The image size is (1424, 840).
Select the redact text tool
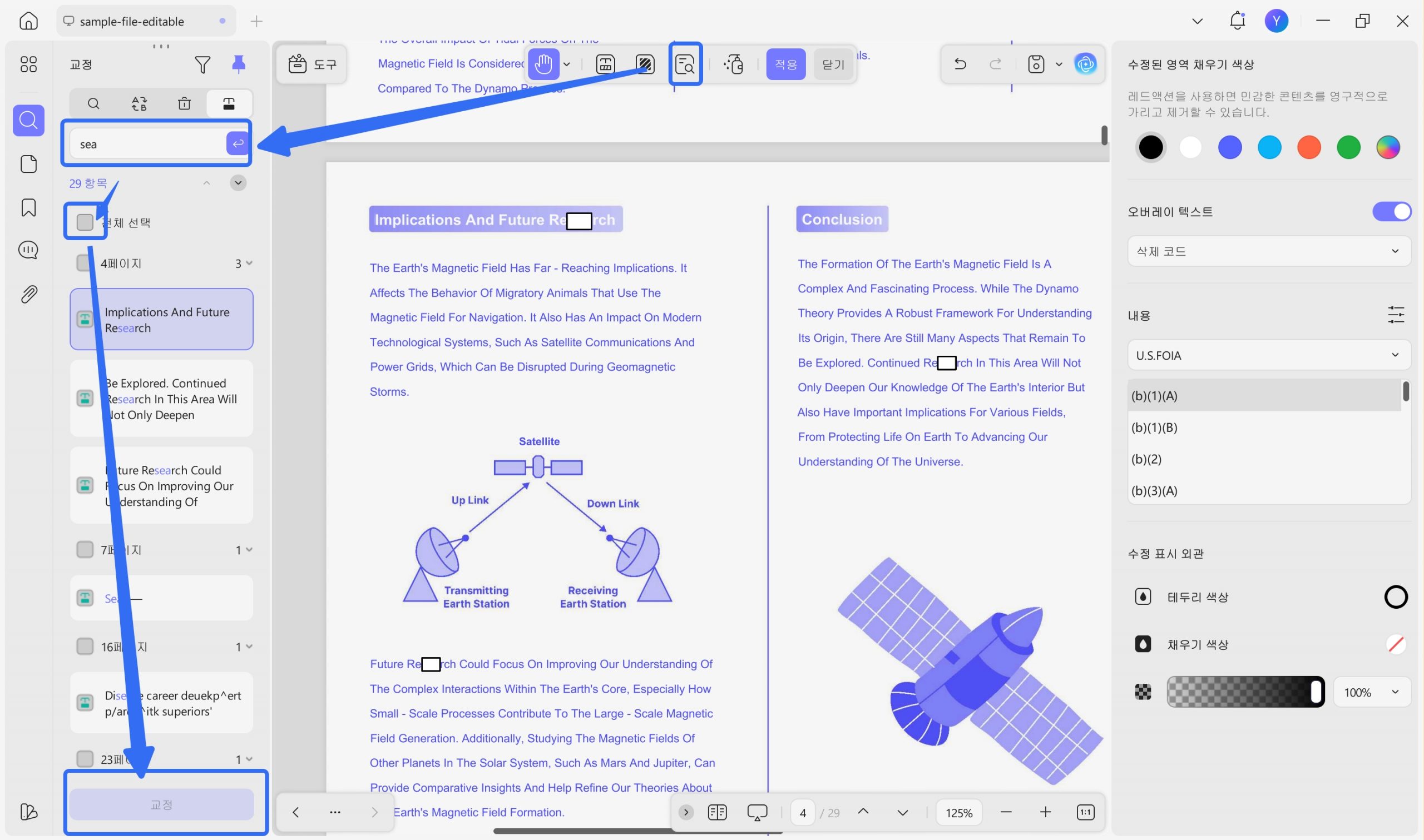[605, 64]
